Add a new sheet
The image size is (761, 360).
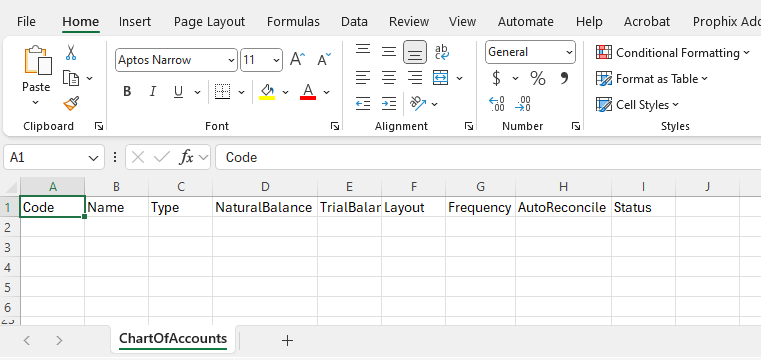287,341
